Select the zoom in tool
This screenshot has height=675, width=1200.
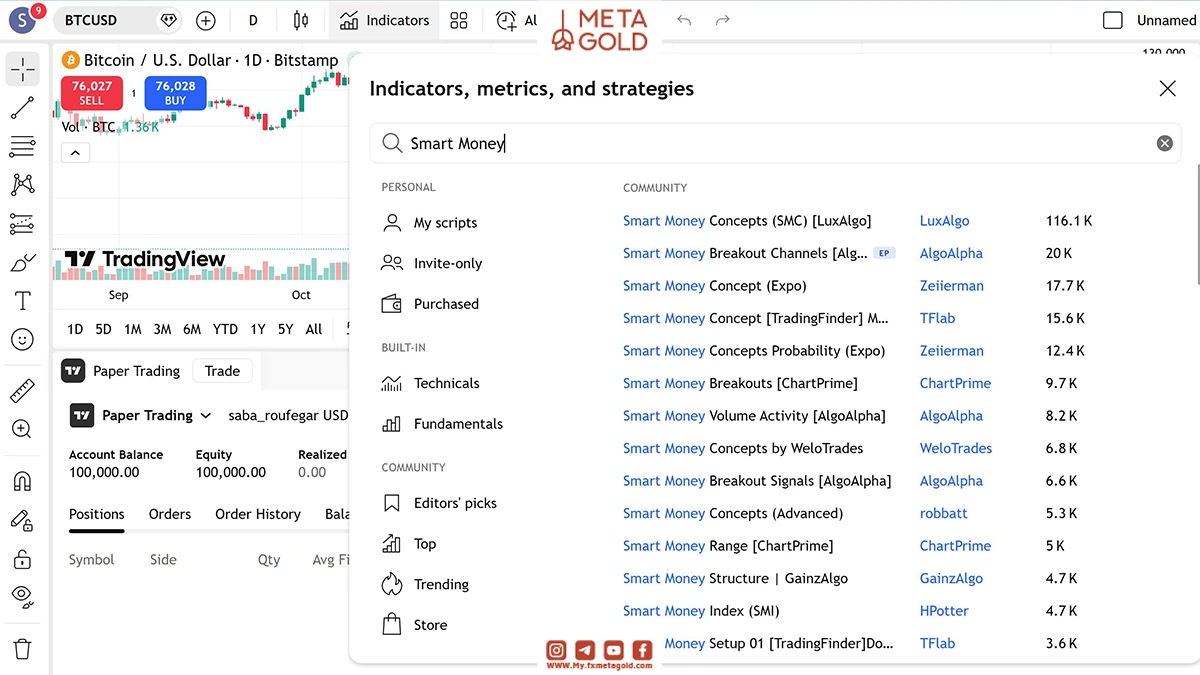coord(22,429)
